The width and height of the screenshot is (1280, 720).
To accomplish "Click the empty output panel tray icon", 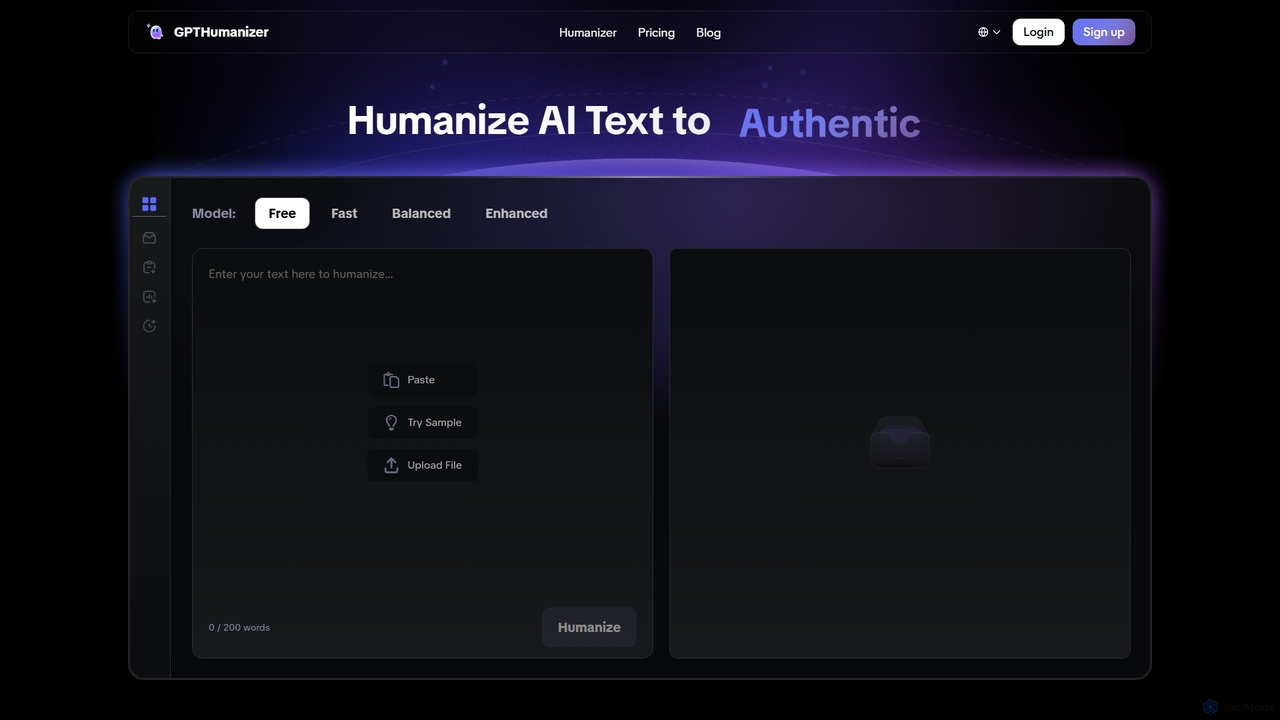I will (900, 442).
